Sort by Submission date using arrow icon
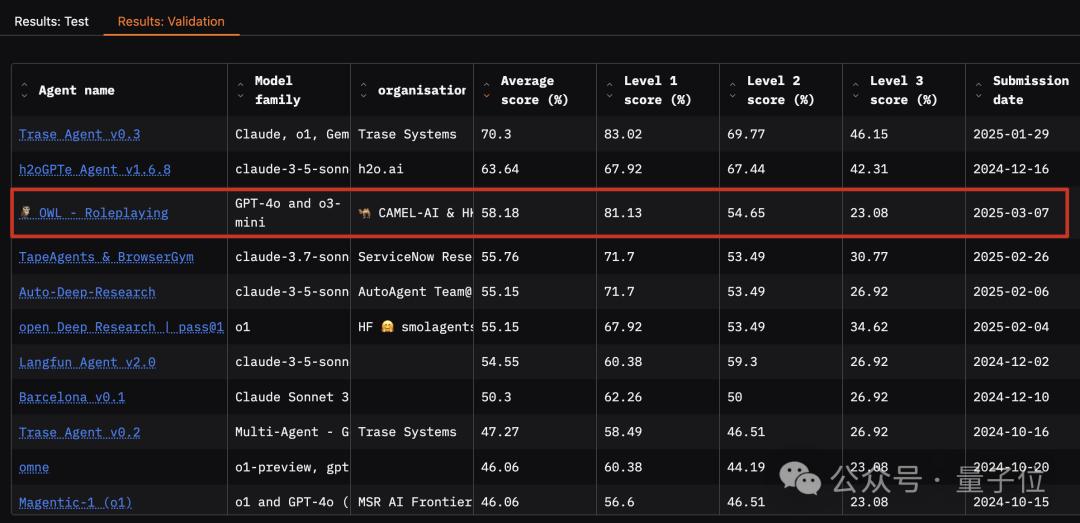This screenshot has width=1080, height=523. 979,90
